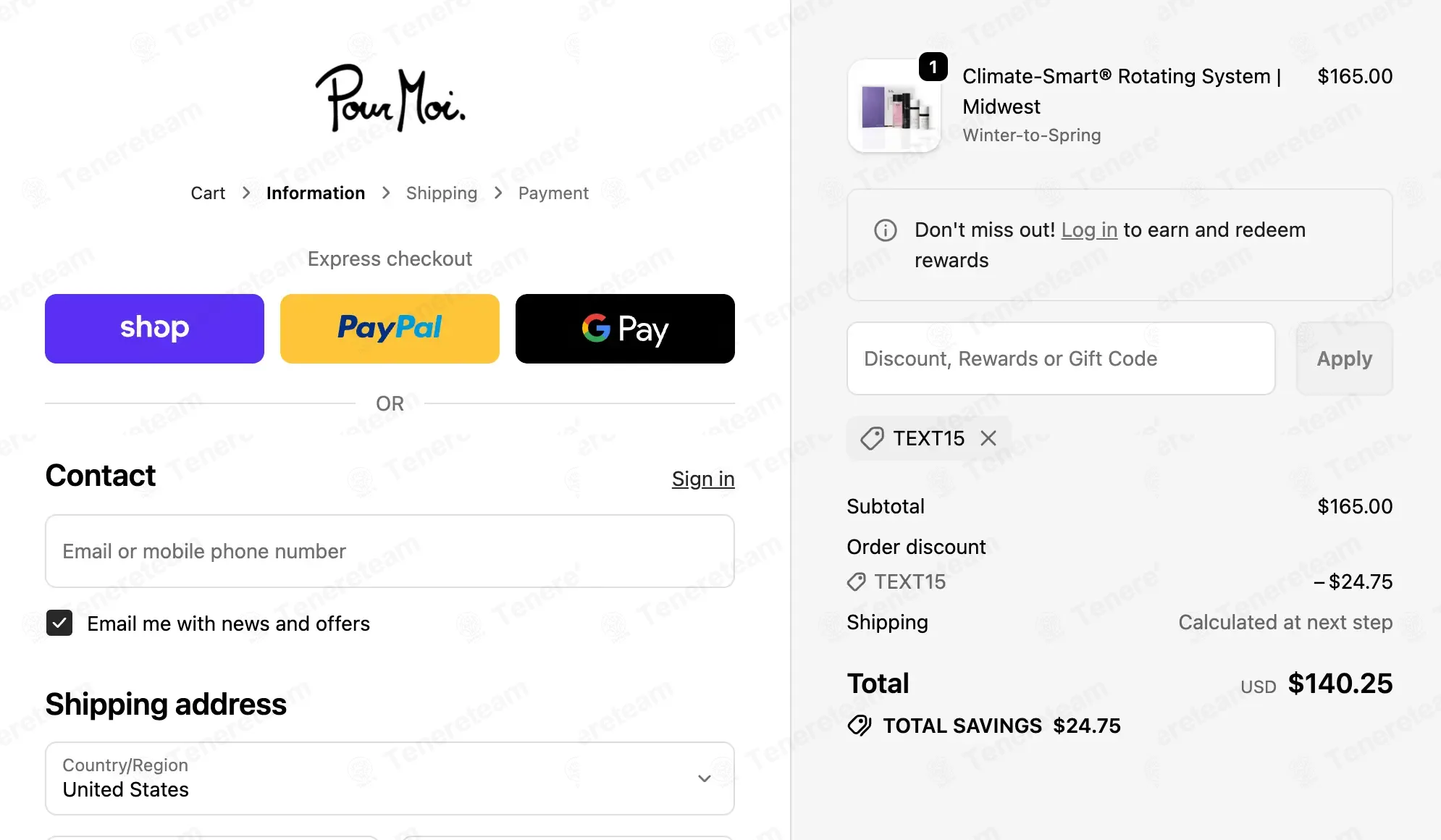Click the Pour Moi logo
Viewport: 1441px width, 840px height.
pos(390,98)
